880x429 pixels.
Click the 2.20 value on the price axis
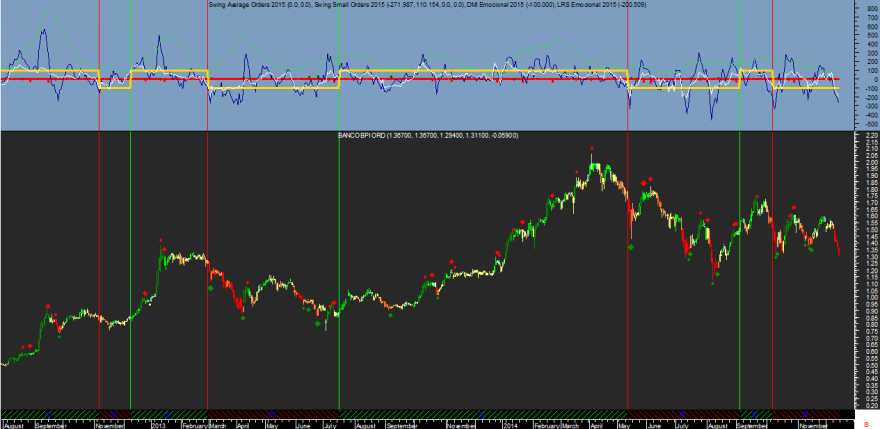tap(872, 136)
